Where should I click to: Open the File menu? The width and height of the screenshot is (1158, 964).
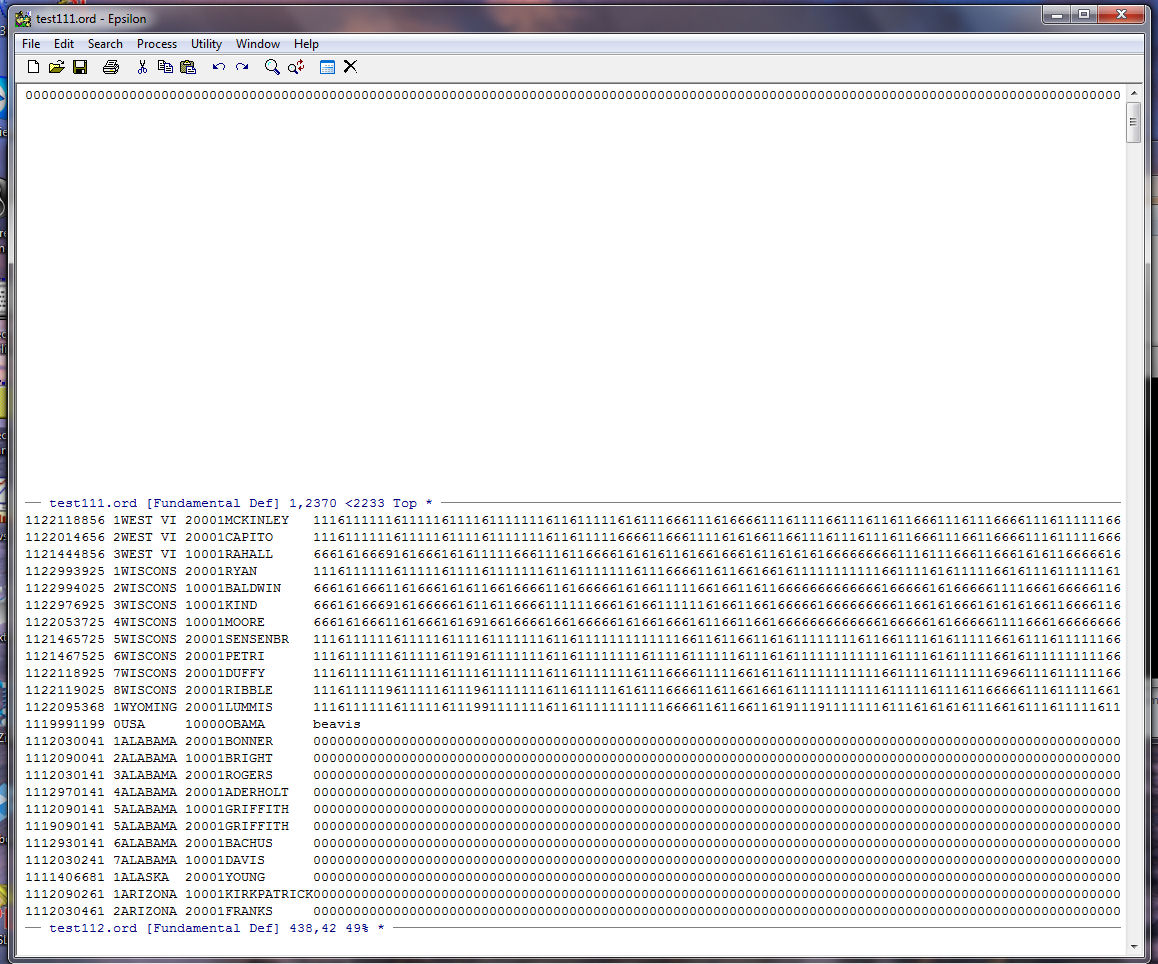pyautogui.click(x=31, y=44)
